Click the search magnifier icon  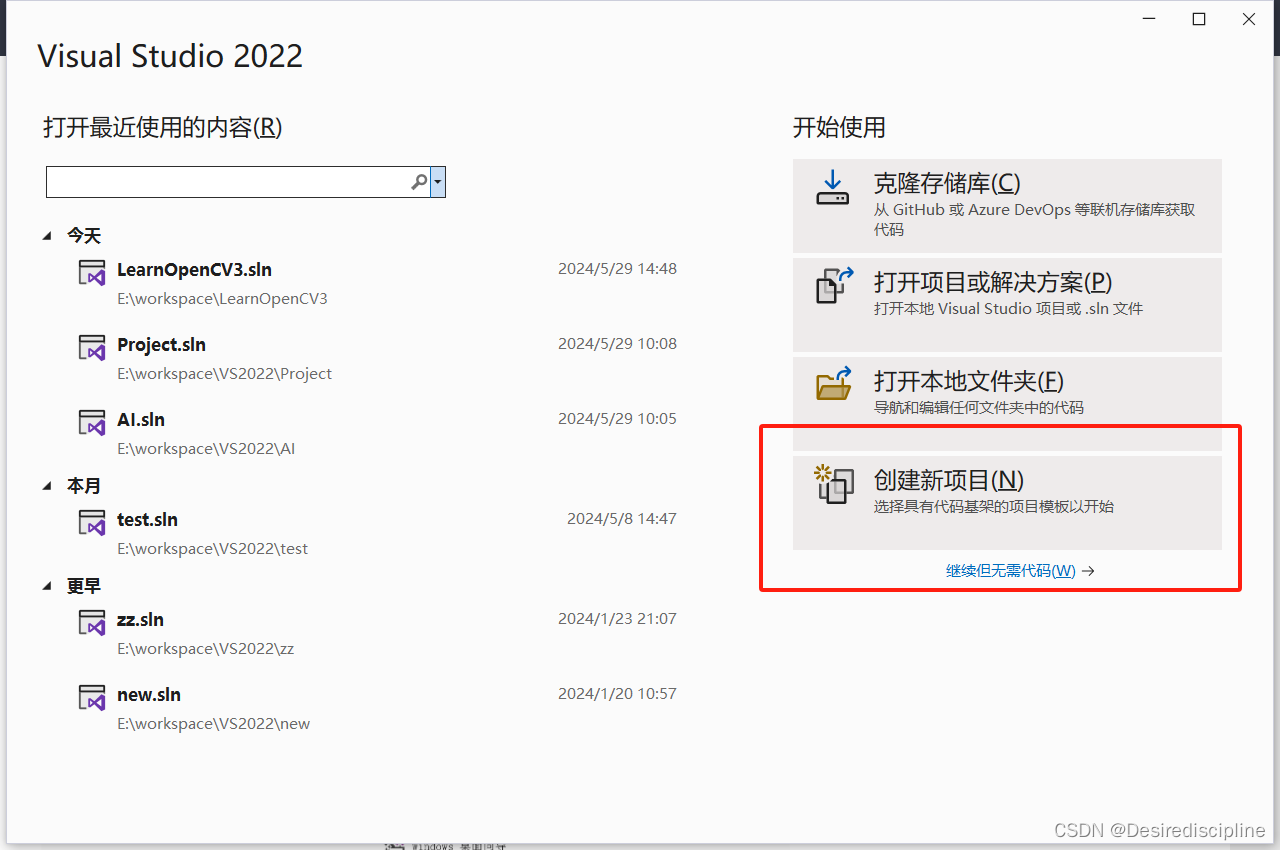pyautogui.click(x=419, y=182)
